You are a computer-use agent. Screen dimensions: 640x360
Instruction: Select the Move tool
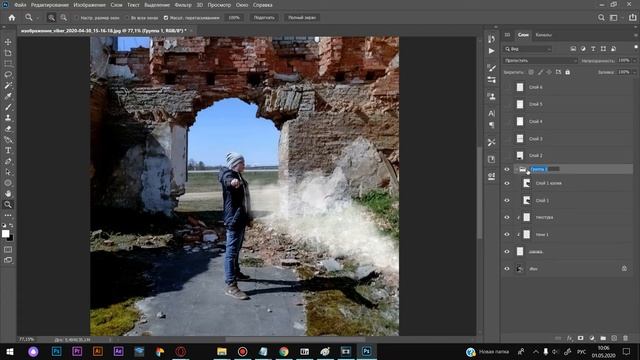[x=8, y=42]
